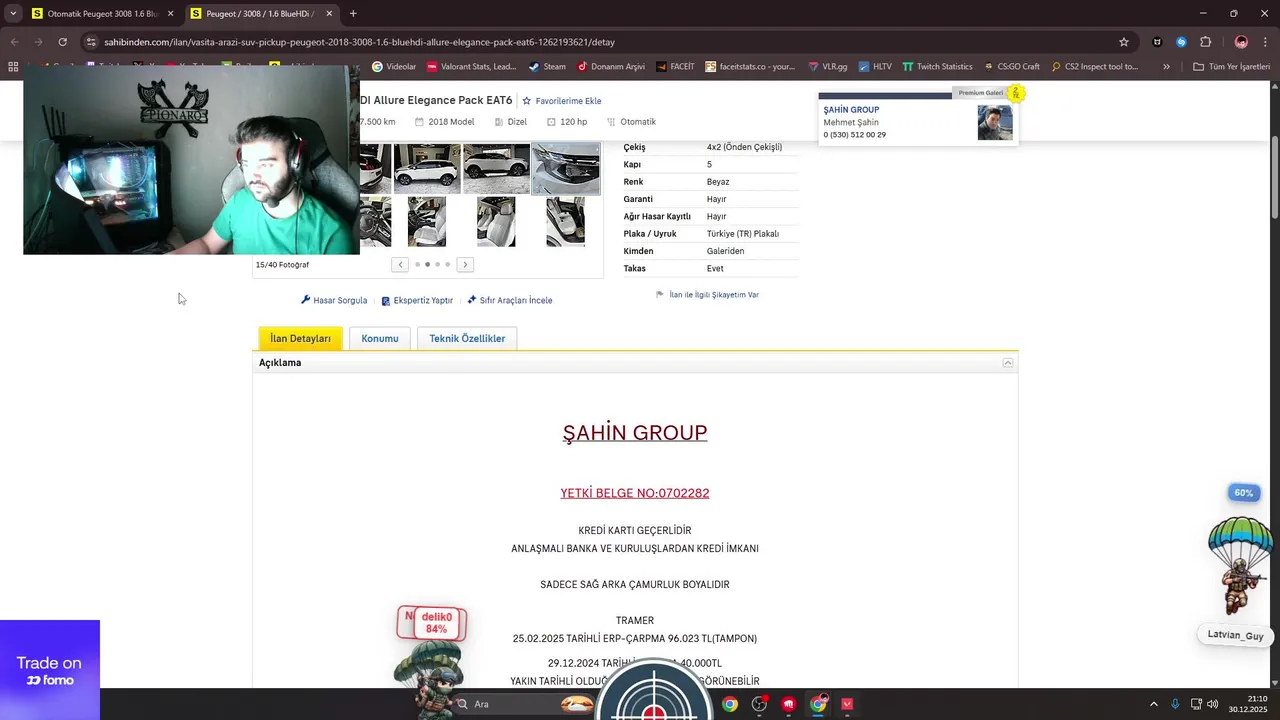This screenshot has width=1280, height=720.
Task: Close the Peugeot / 3008 / 1.6 BlueHDi tab
Action: [x=329, y=14]
